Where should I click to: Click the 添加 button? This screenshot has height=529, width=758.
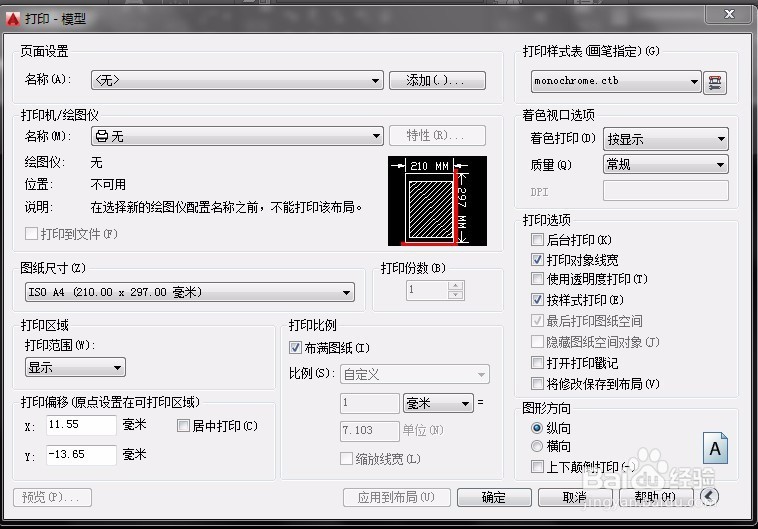coord(437,80)
